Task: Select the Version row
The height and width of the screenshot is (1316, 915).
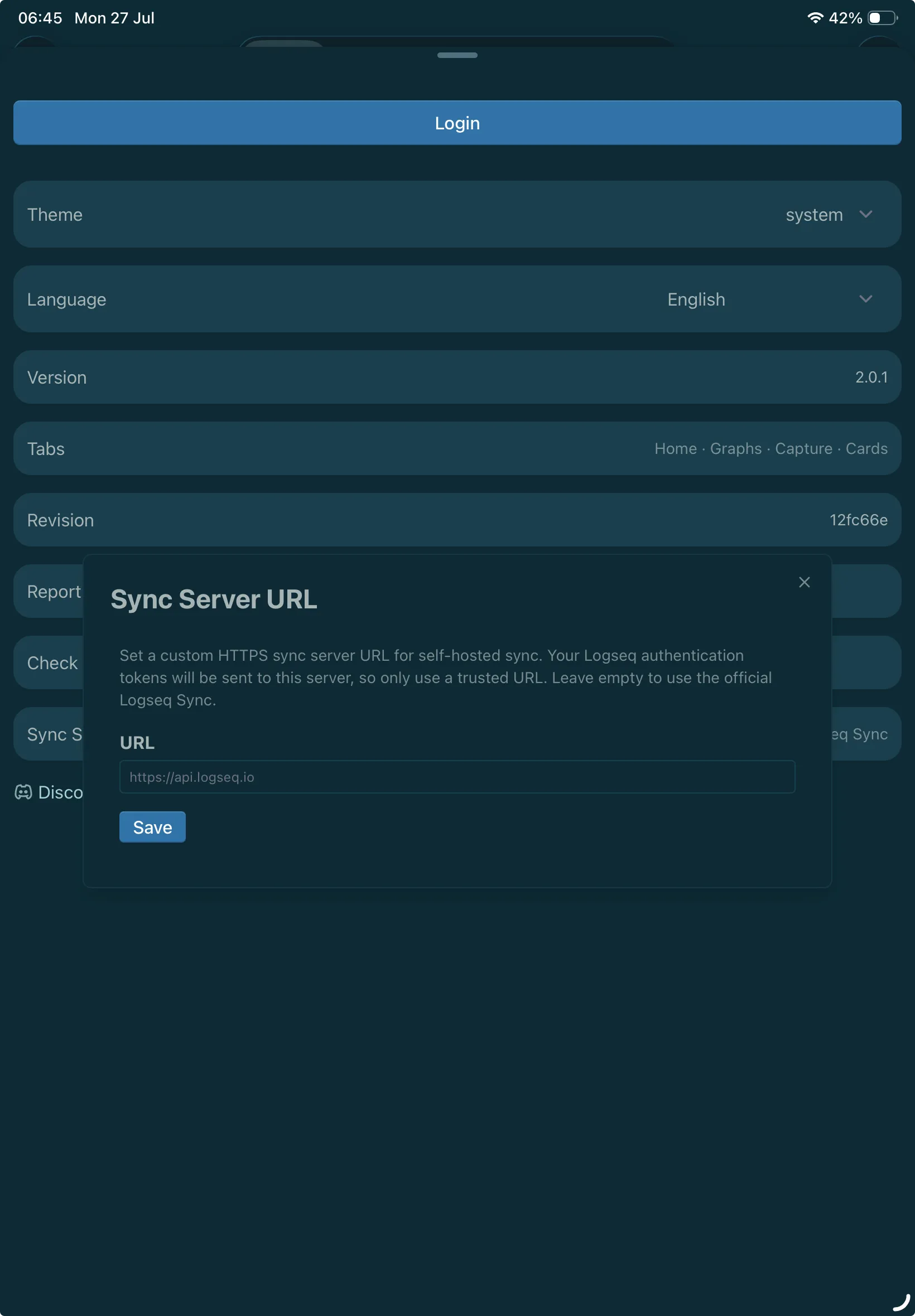Action: [x=457, y=377]
